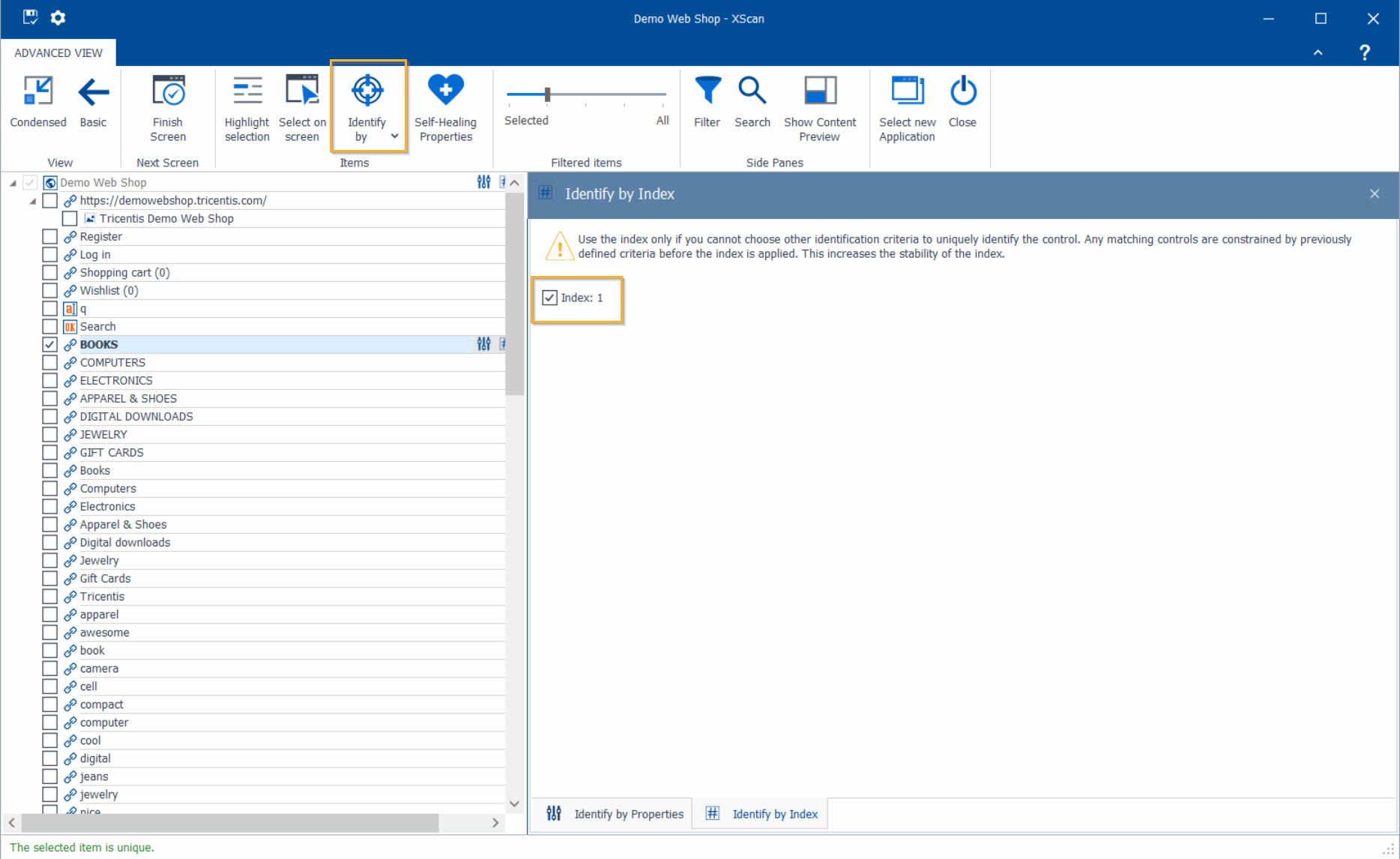
Task: Click the Finish Screen icon
Action: 168,91
